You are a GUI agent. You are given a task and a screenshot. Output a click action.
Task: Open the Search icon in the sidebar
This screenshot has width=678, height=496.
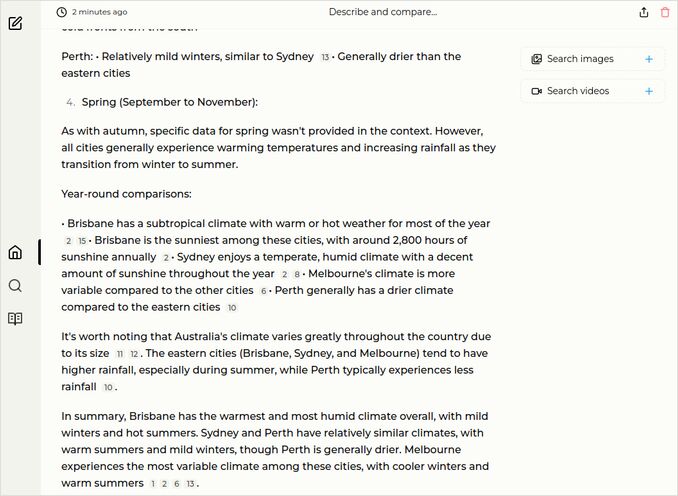pos(15,286)
